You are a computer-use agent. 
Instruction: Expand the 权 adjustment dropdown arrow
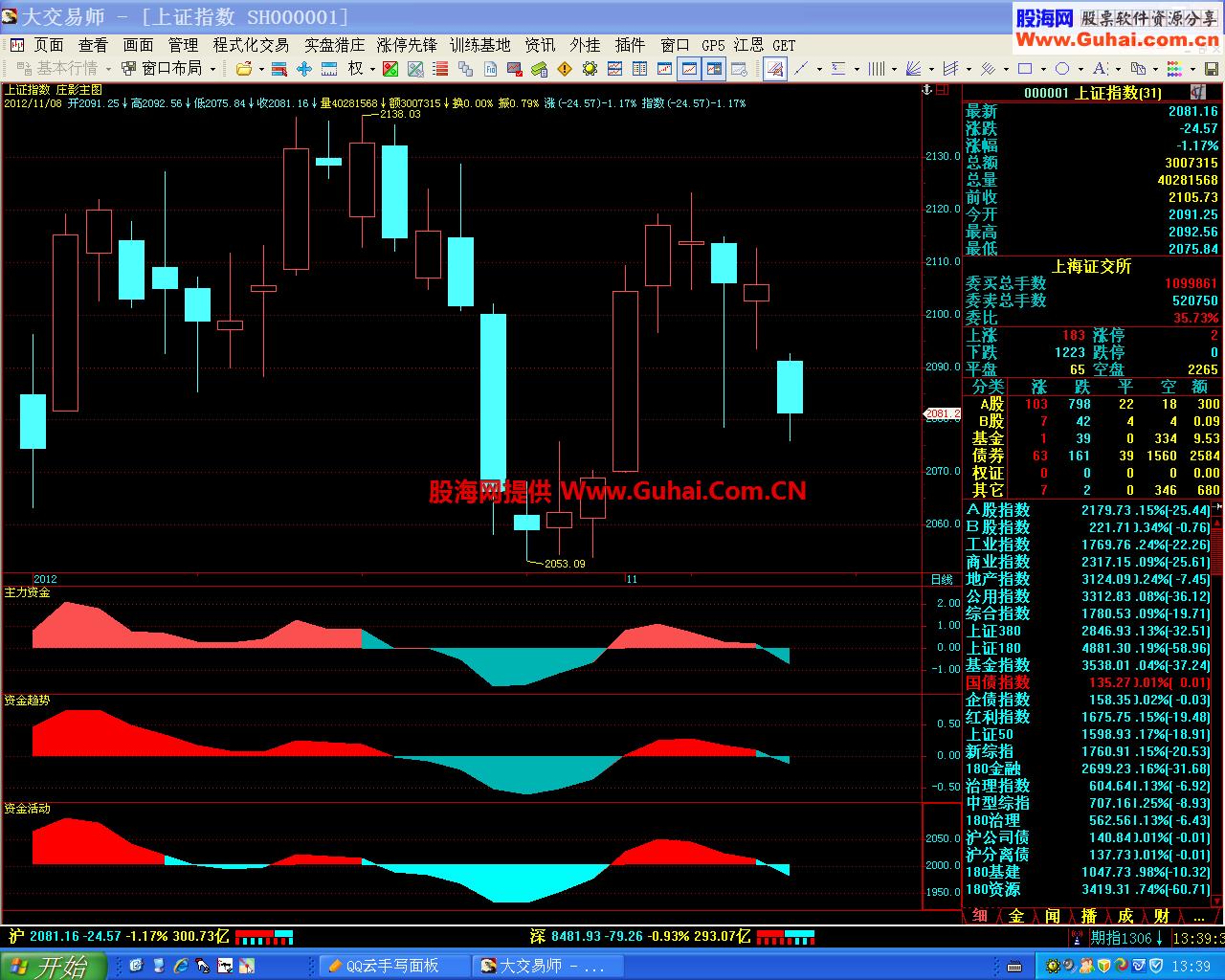point(371,69)
